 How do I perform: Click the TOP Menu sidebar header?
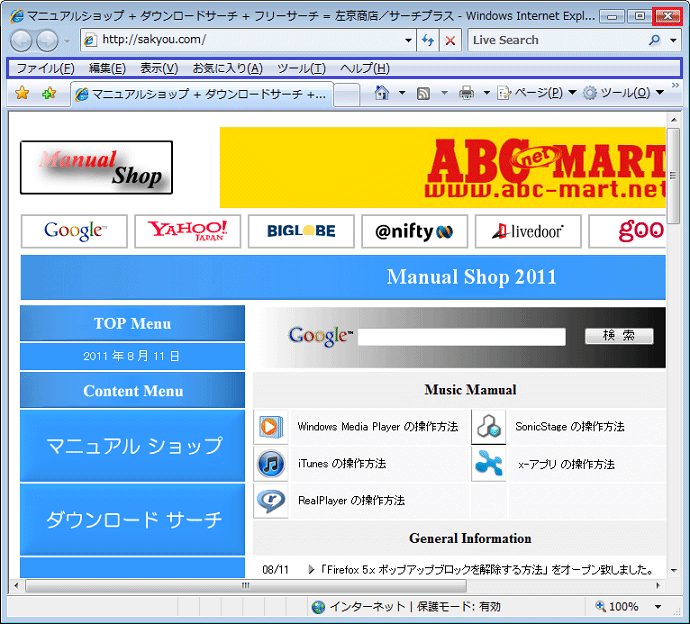coord(132,323)
